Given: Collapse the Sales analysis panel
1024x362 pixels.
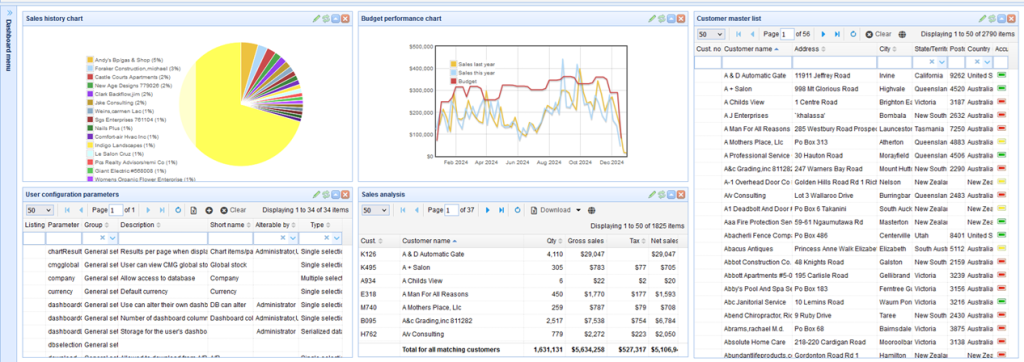Looking at the screenshot, I should [x=671, y=194].
